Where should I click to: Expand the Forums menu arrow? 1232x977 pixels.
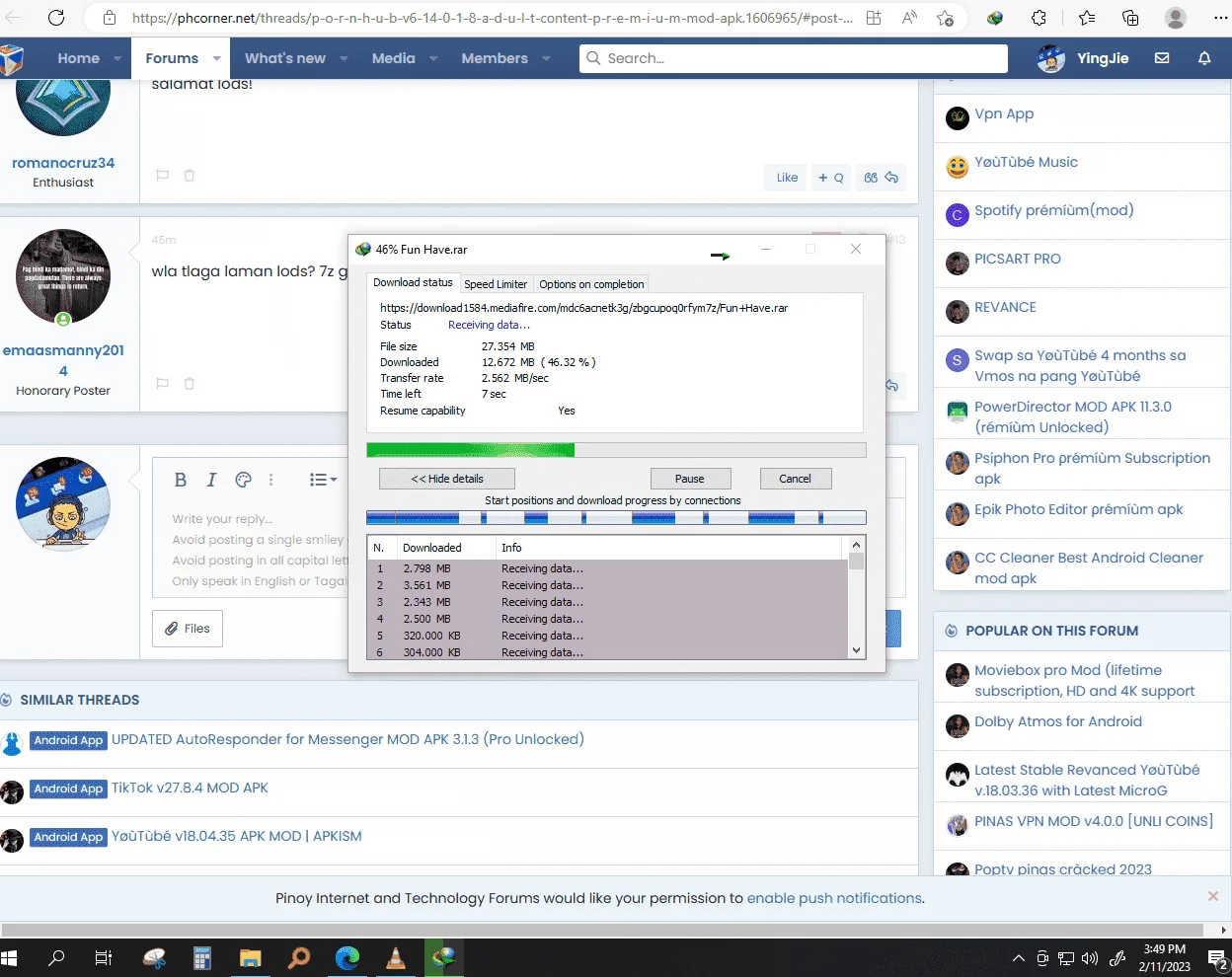coord(215,58)
